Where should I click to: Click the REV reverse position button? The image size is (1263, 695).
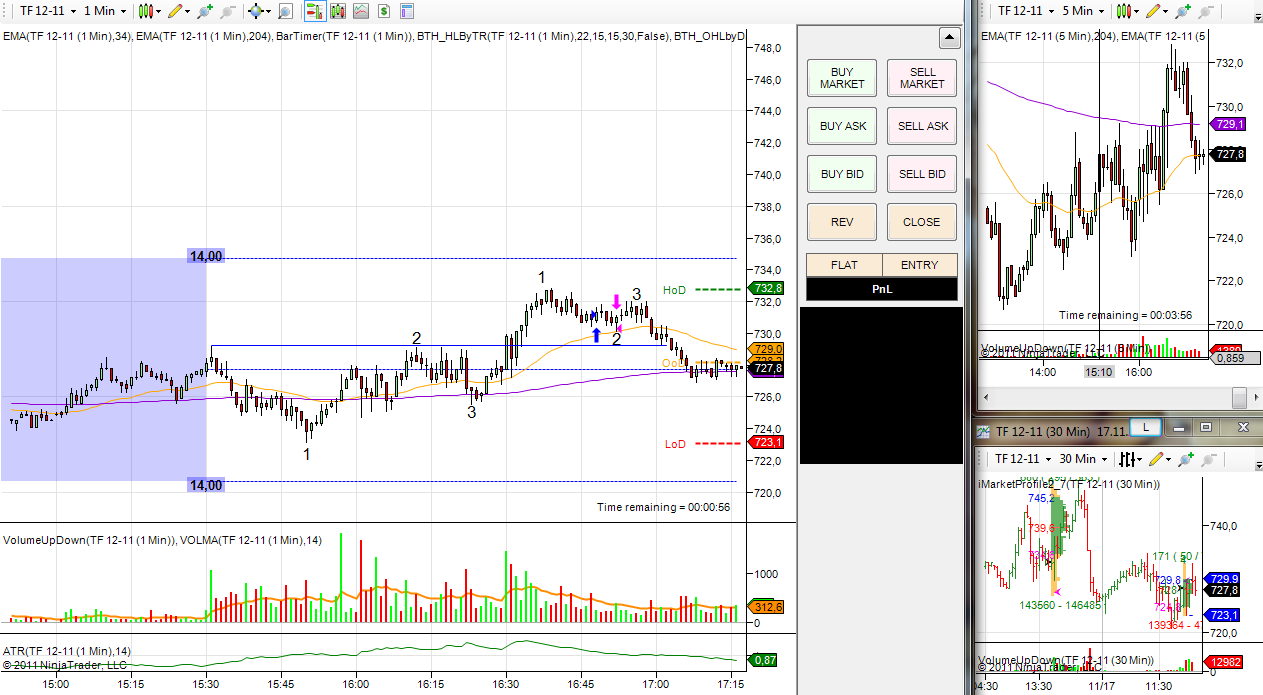(x=843, y=222)
